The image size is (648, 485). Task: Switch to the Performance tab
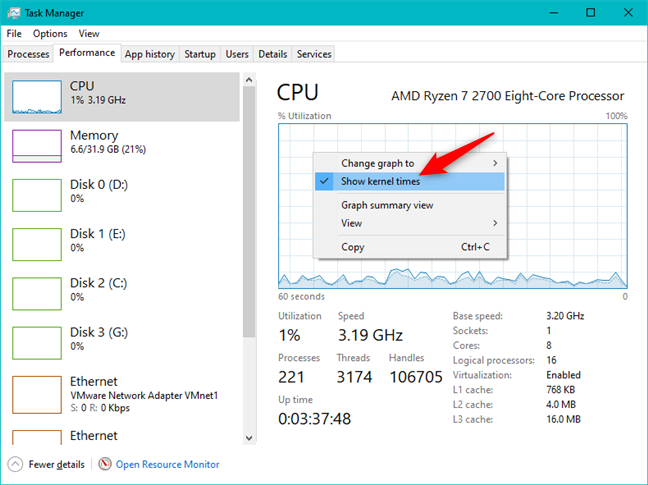tap(87, 53)
